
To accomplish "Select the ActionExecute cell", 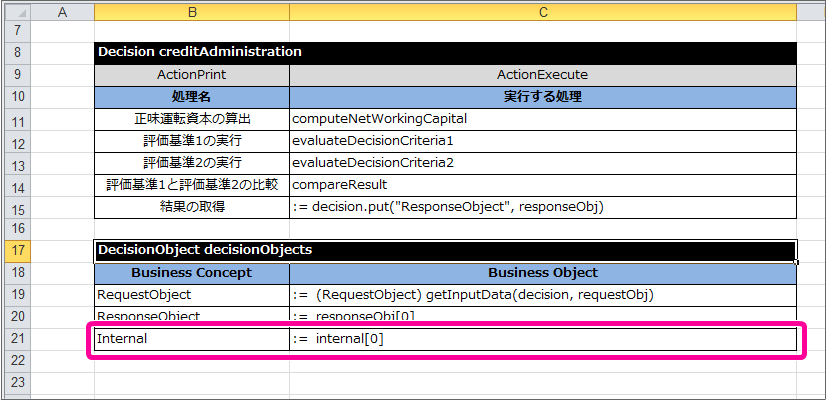I will coord(542,75).
